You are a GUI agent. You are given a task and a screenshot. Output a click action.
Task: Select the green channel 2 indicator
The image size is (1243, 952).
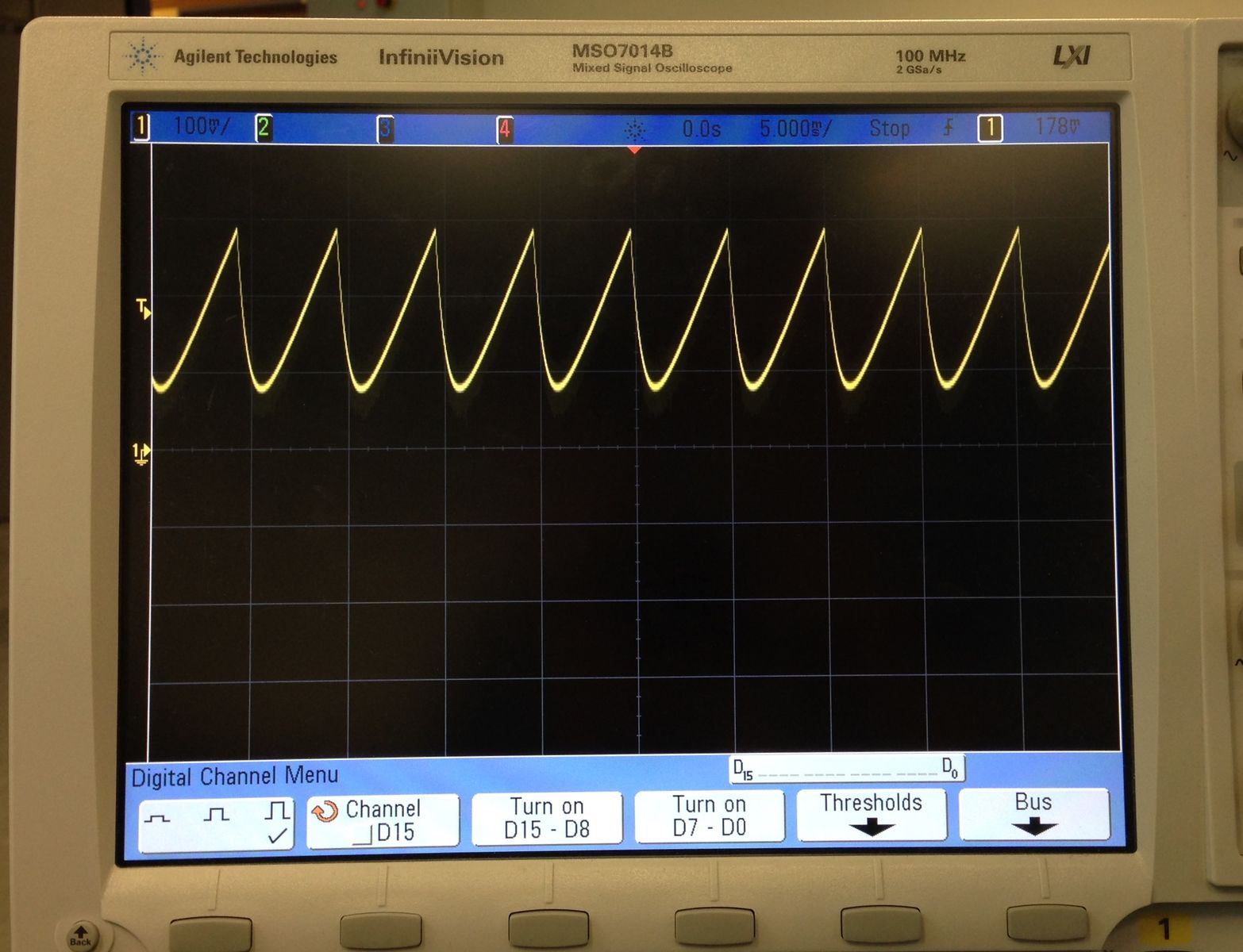264,128
